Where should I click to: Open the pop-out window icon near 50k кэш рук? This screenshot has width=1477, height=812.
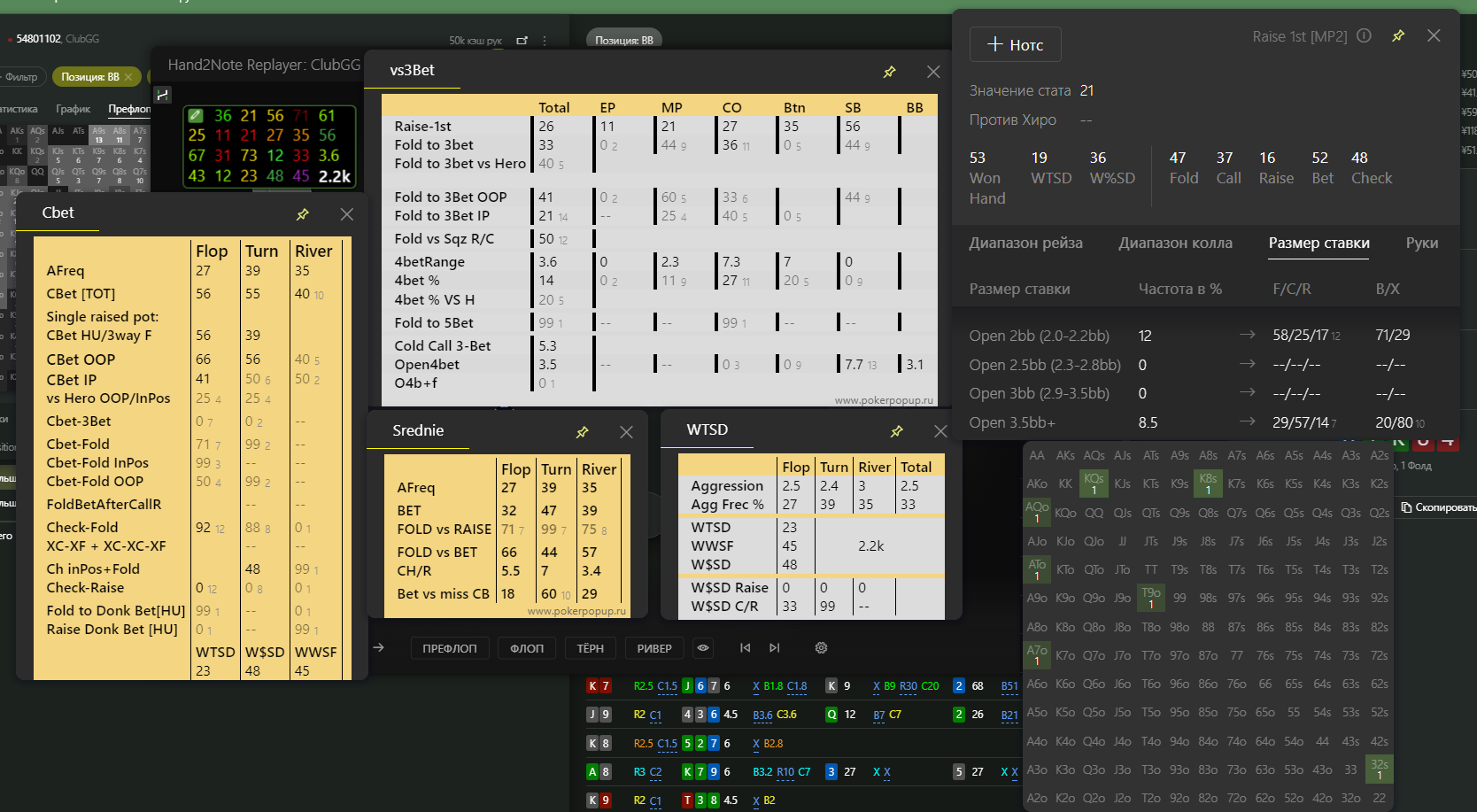[522, 41]
